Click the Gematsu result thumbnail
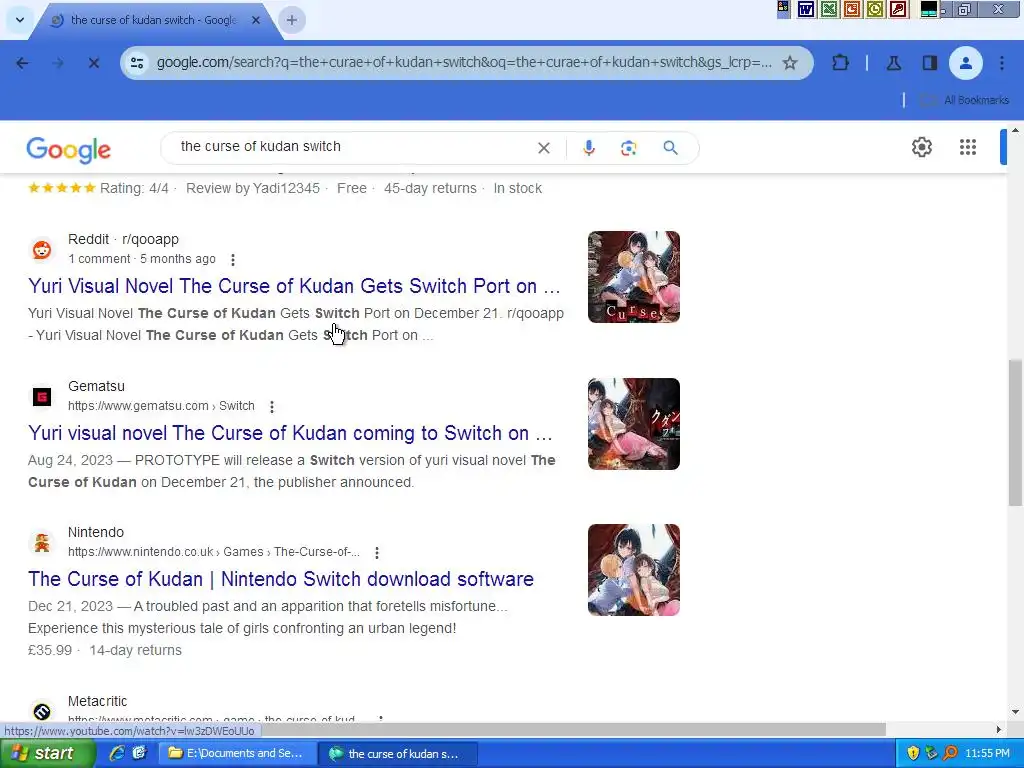Image resolution: width=1024 pixels, height=768 pixels. [633, 424]
